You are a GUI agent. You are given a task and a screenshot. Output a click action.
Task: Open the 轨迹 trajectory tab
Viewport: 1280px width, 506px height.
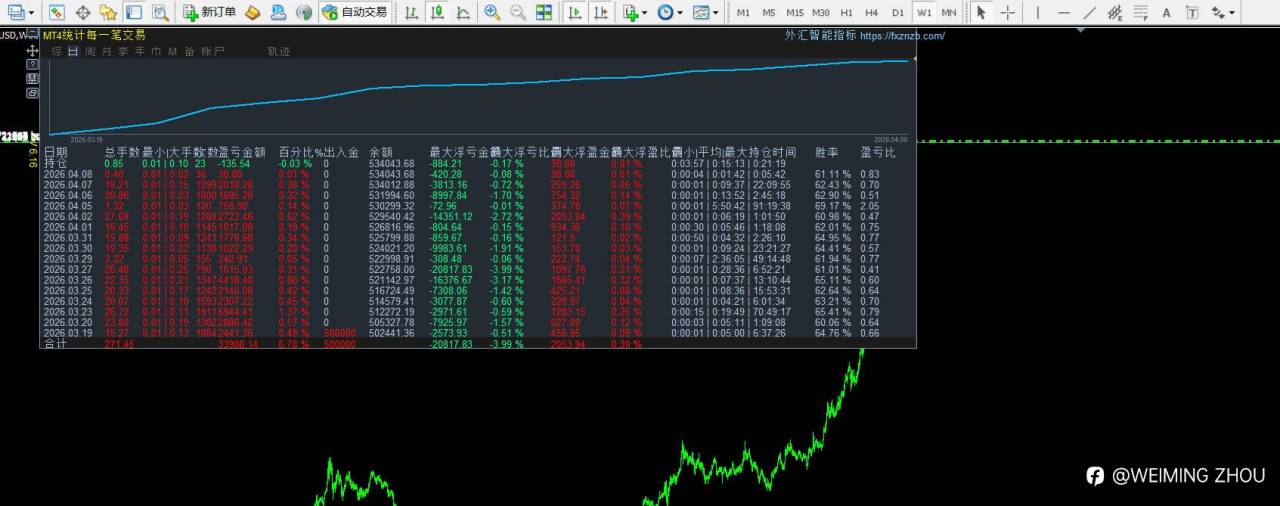tap(279, 51)
